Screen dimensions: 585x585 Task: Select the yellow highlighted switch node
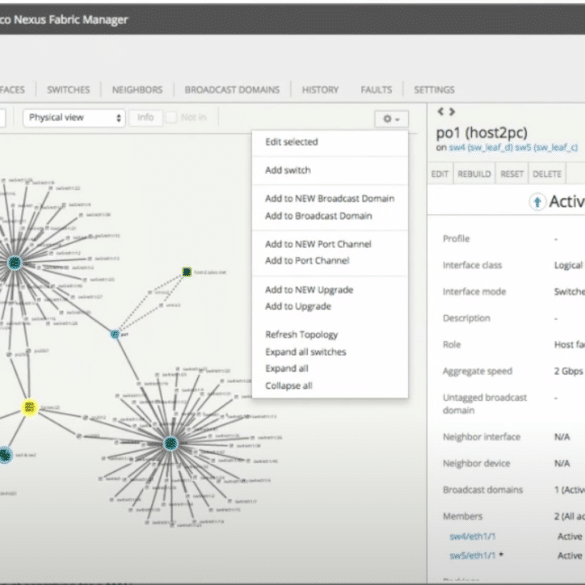[29, 407]
